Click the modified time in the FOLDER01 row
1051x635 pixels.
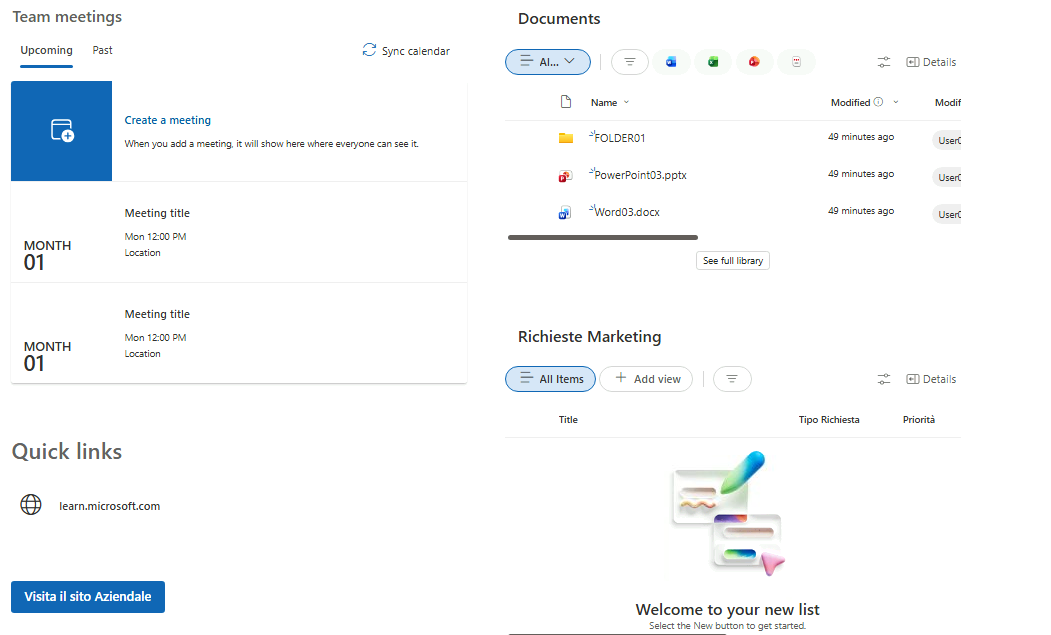point(861,137)
